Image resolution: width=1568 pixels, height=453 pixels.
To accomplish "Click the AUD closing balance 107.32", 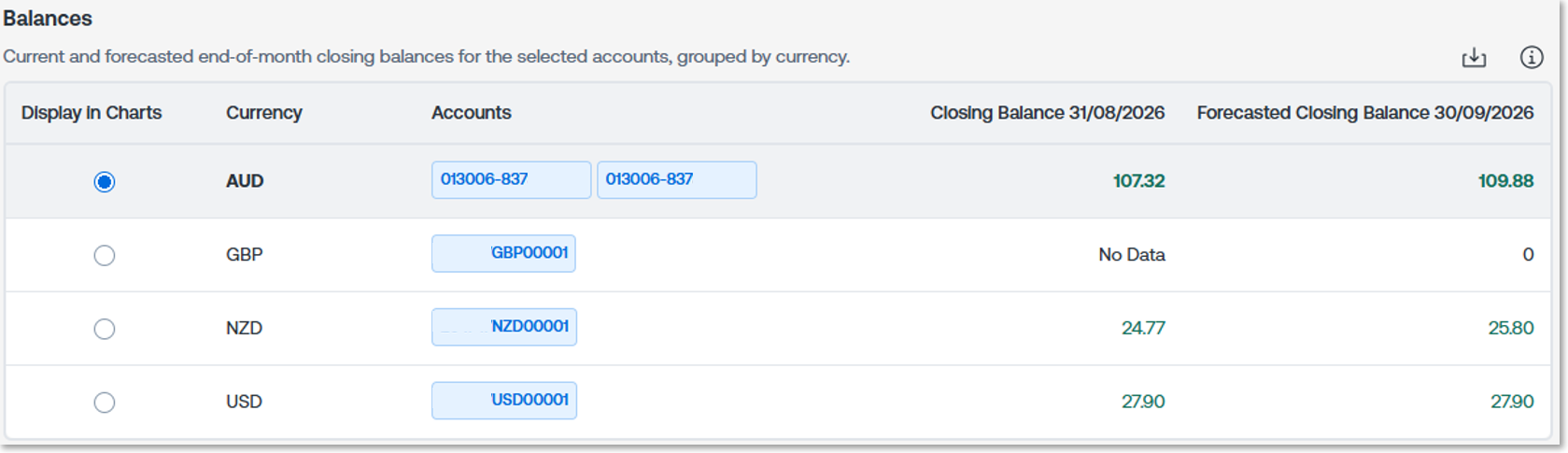I will click(x=1138, y=181).
